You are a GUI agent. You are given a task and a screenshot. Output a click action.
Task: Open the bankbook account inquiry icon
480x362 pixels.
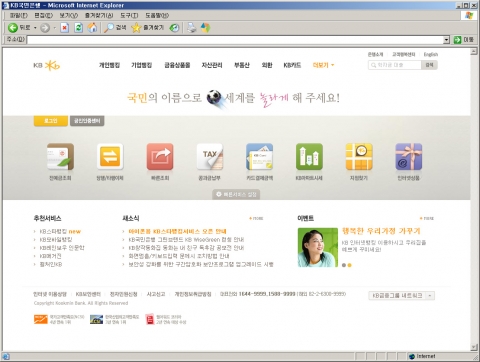point(60,157)
